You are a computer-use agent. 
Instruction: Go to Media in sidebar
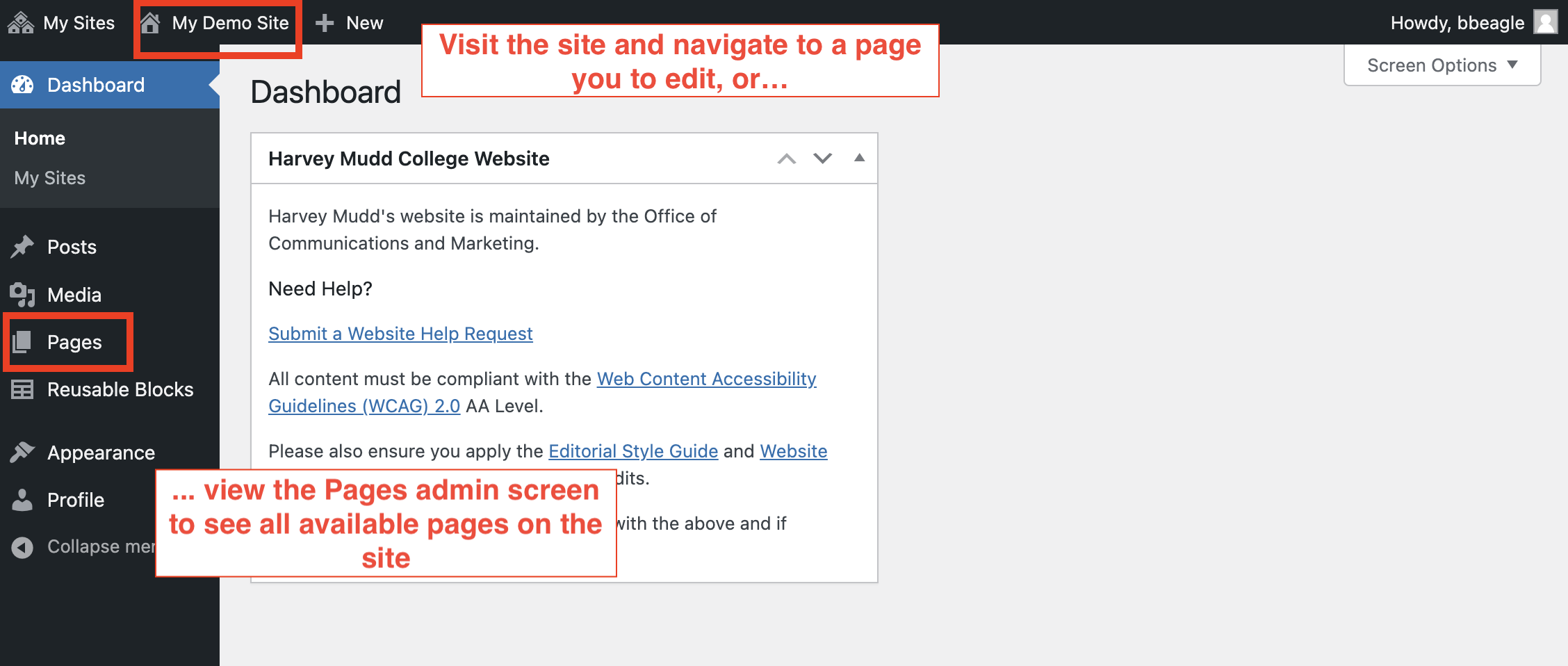pyautogui.click(x=74, y=295)
